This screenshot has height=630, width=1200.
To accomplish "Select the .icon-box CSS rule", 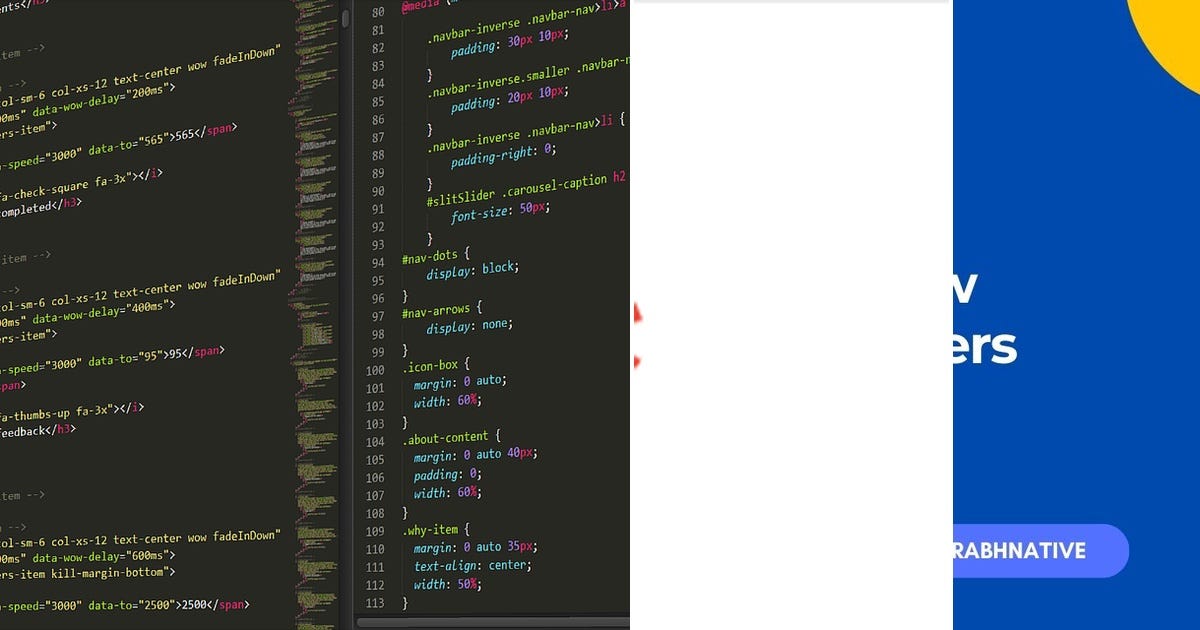I will click(430, 365).
